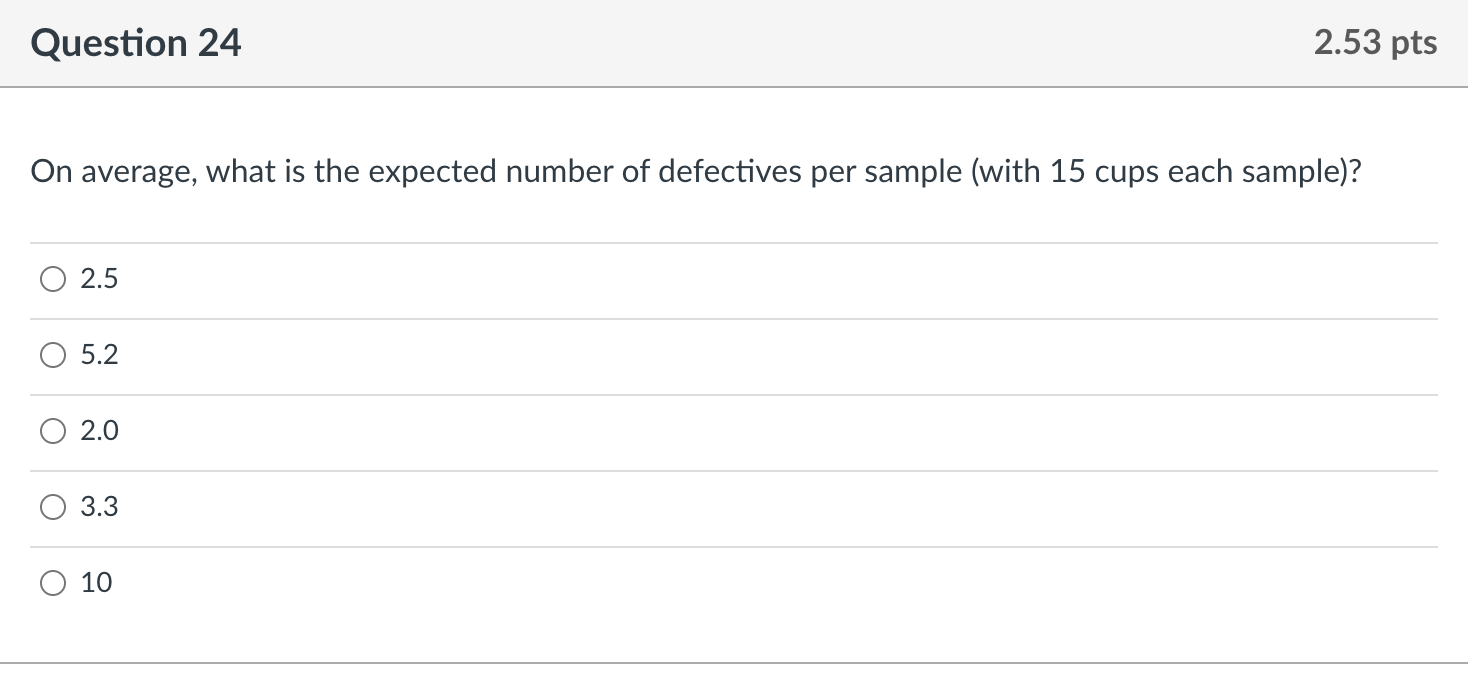Click the "2.5" answer label text

pyautogui.click(x=99, y=280)
